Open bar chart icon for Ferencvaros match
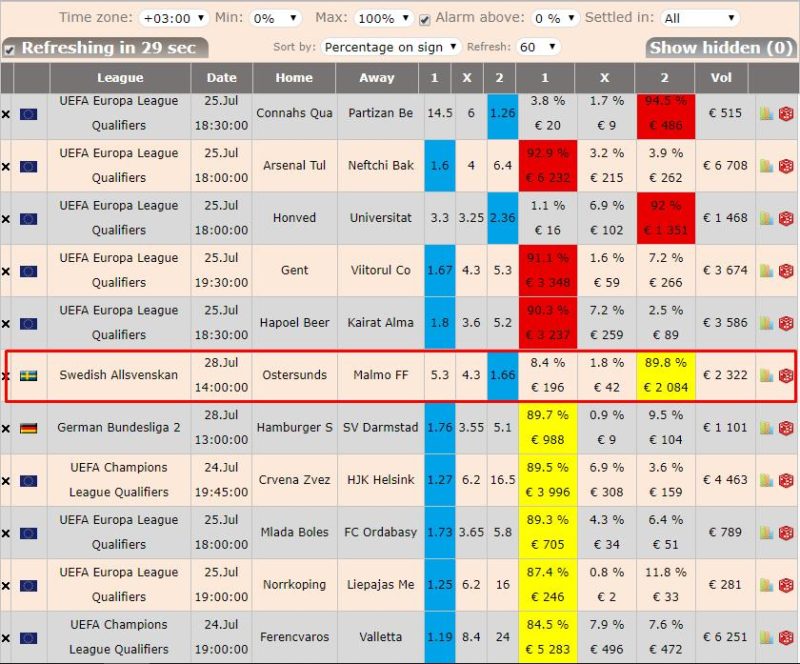The height and width of the screenshot is (664, 800). coord(767,637)
